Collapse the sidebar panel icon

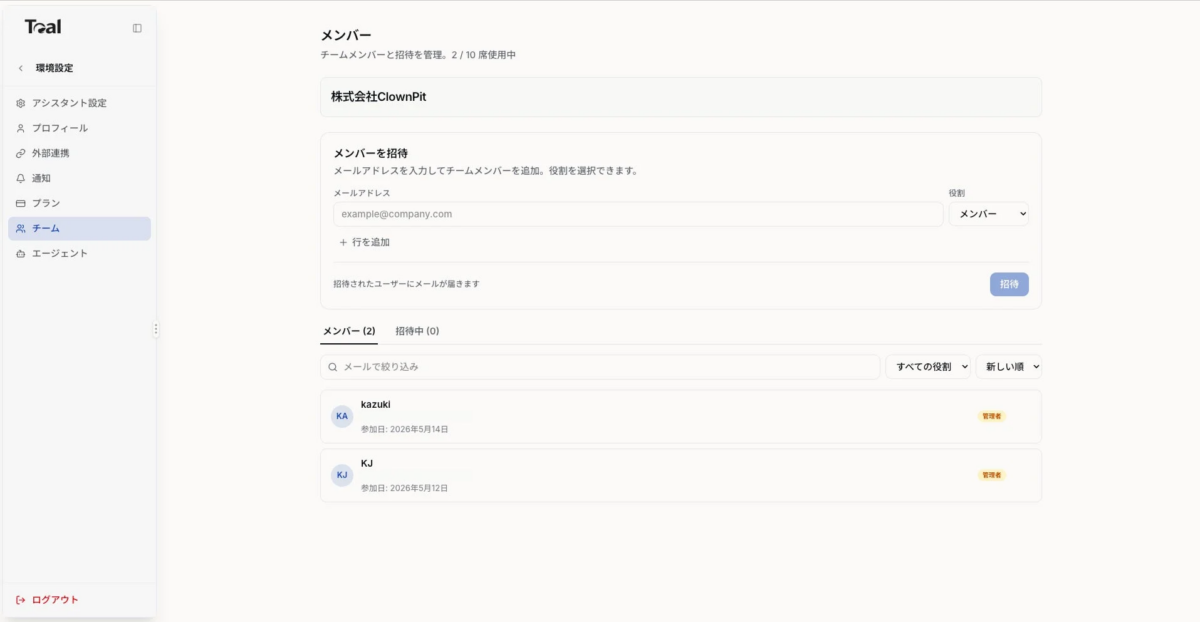coord(137,28)
